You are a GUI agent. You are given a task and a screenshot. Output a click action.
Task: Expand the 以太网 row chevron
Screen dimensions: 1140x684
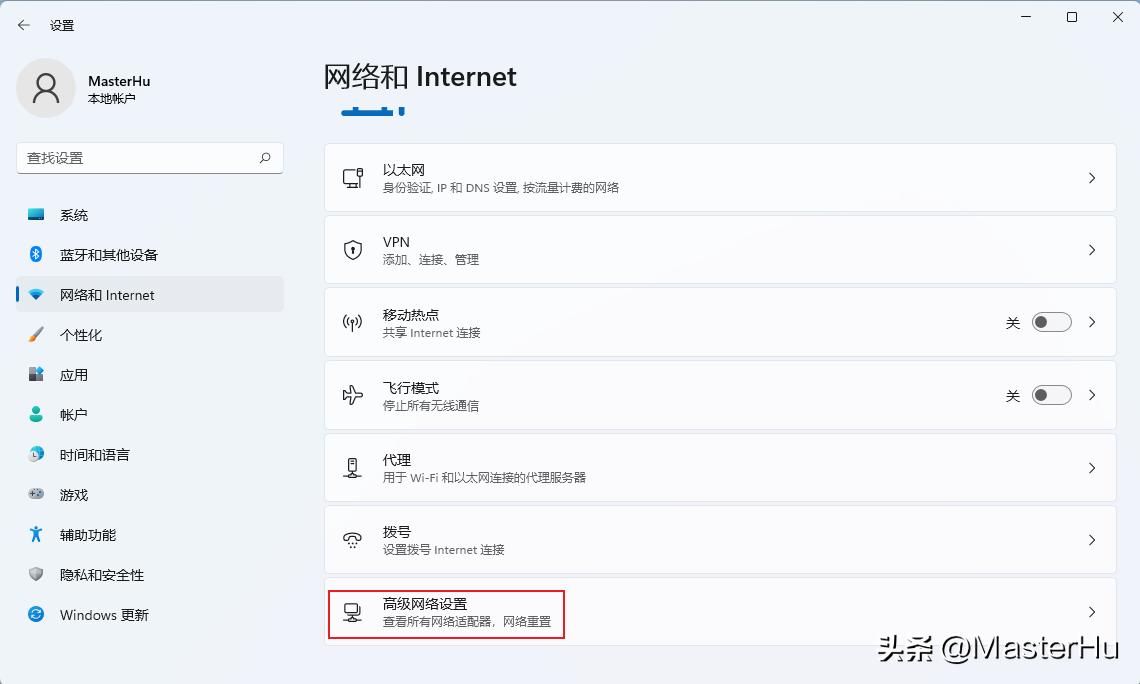(1091, 176)
